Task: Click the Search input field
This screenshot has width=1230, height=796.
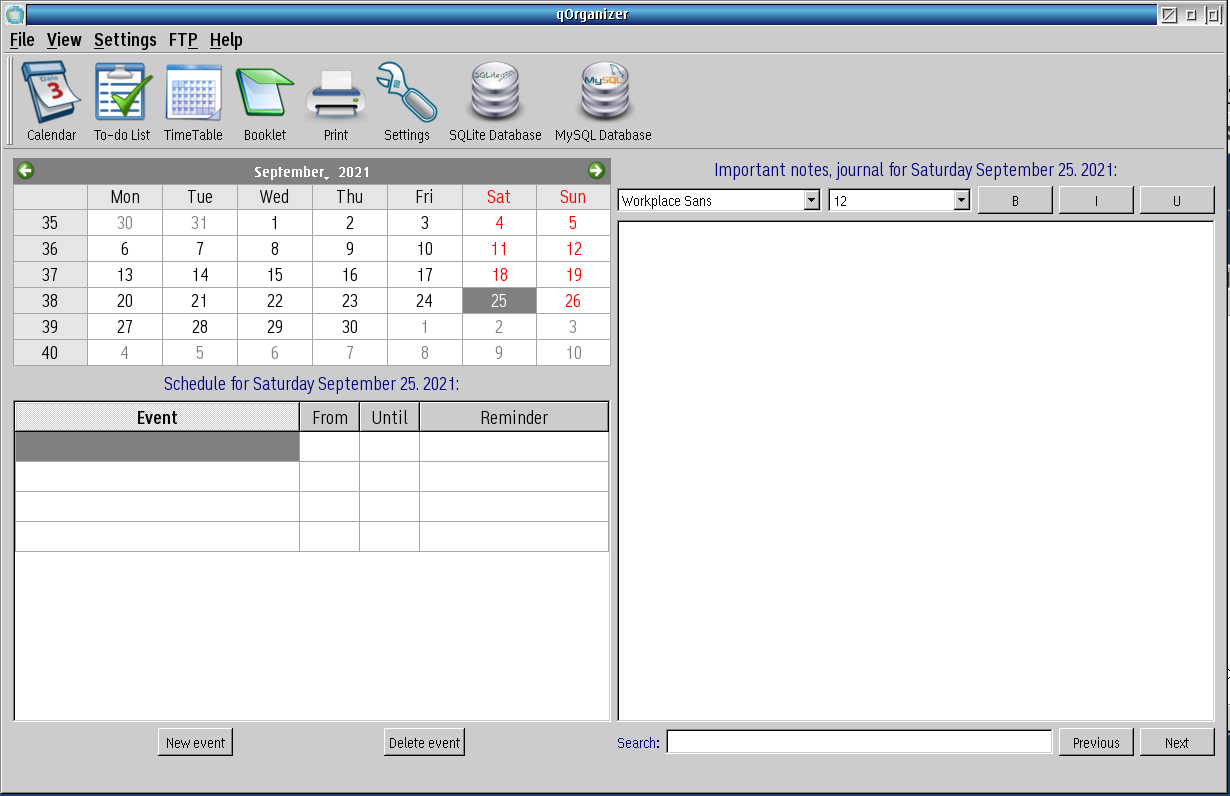Action: tap(859, 742)
